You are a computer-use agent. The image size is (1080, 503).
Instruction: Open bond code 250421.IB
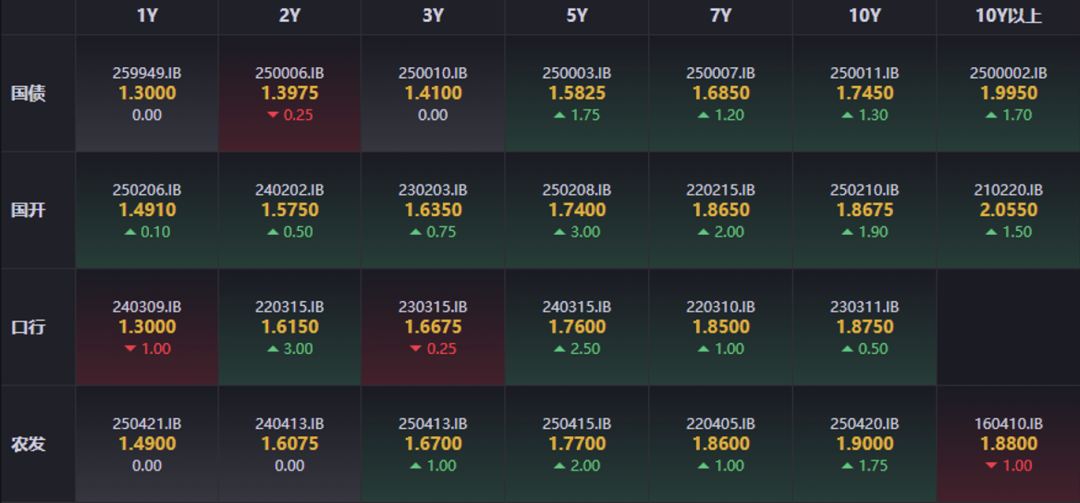tap(146, 423)
